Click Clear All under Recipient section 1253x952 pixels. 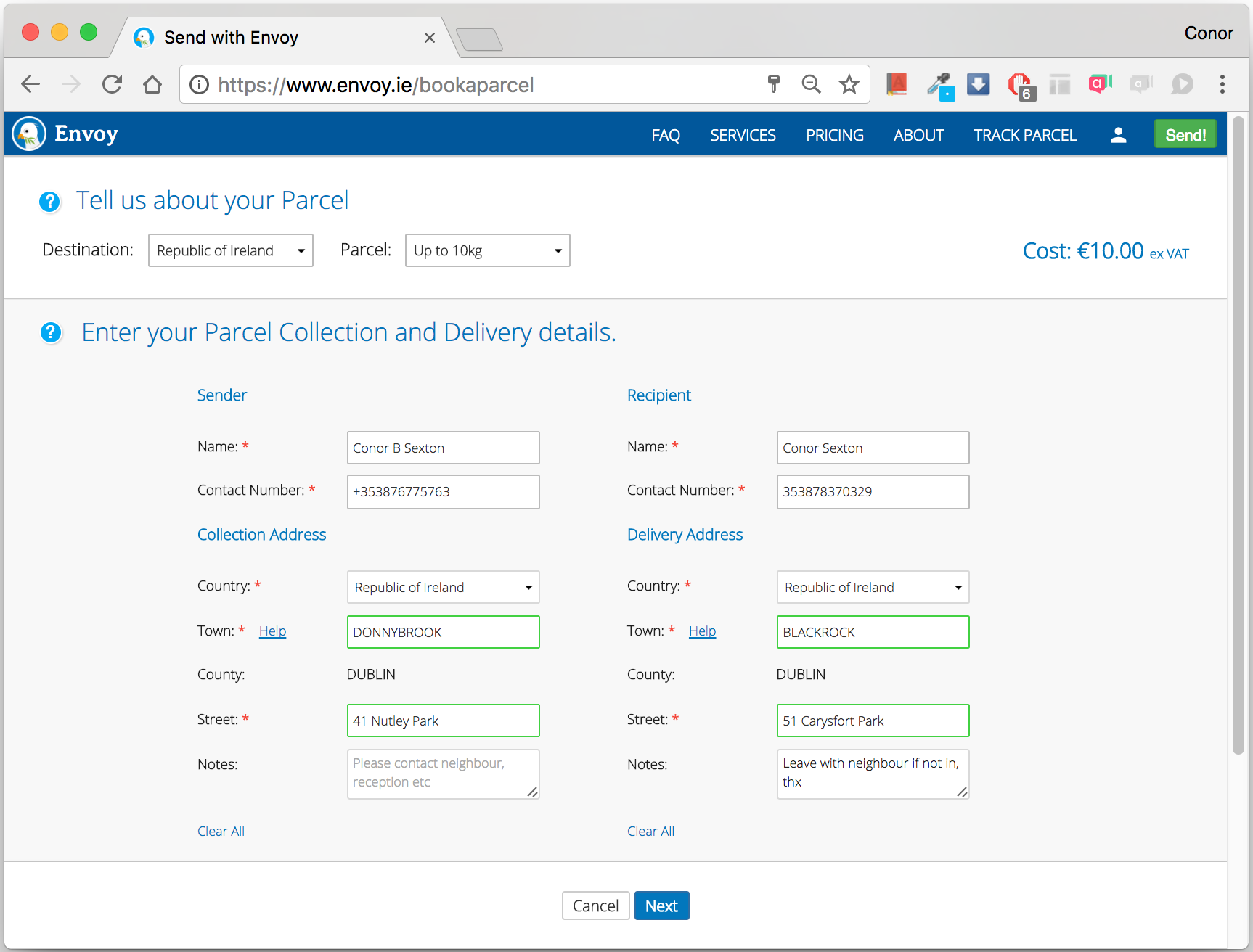(650, 831)
